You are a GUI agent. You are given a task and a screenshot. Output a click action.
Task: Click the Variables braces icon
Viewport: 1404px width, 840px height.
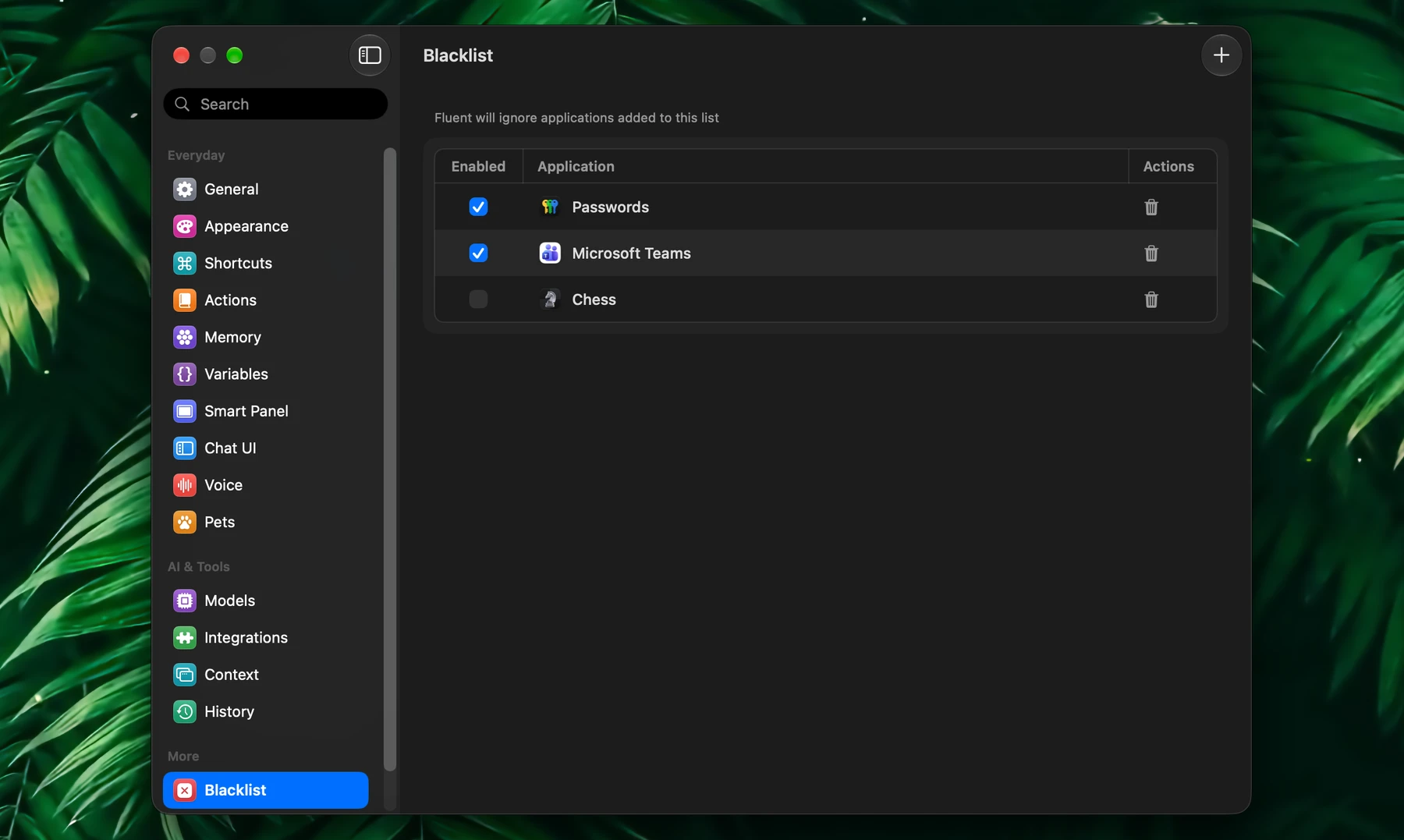[185, 374]
